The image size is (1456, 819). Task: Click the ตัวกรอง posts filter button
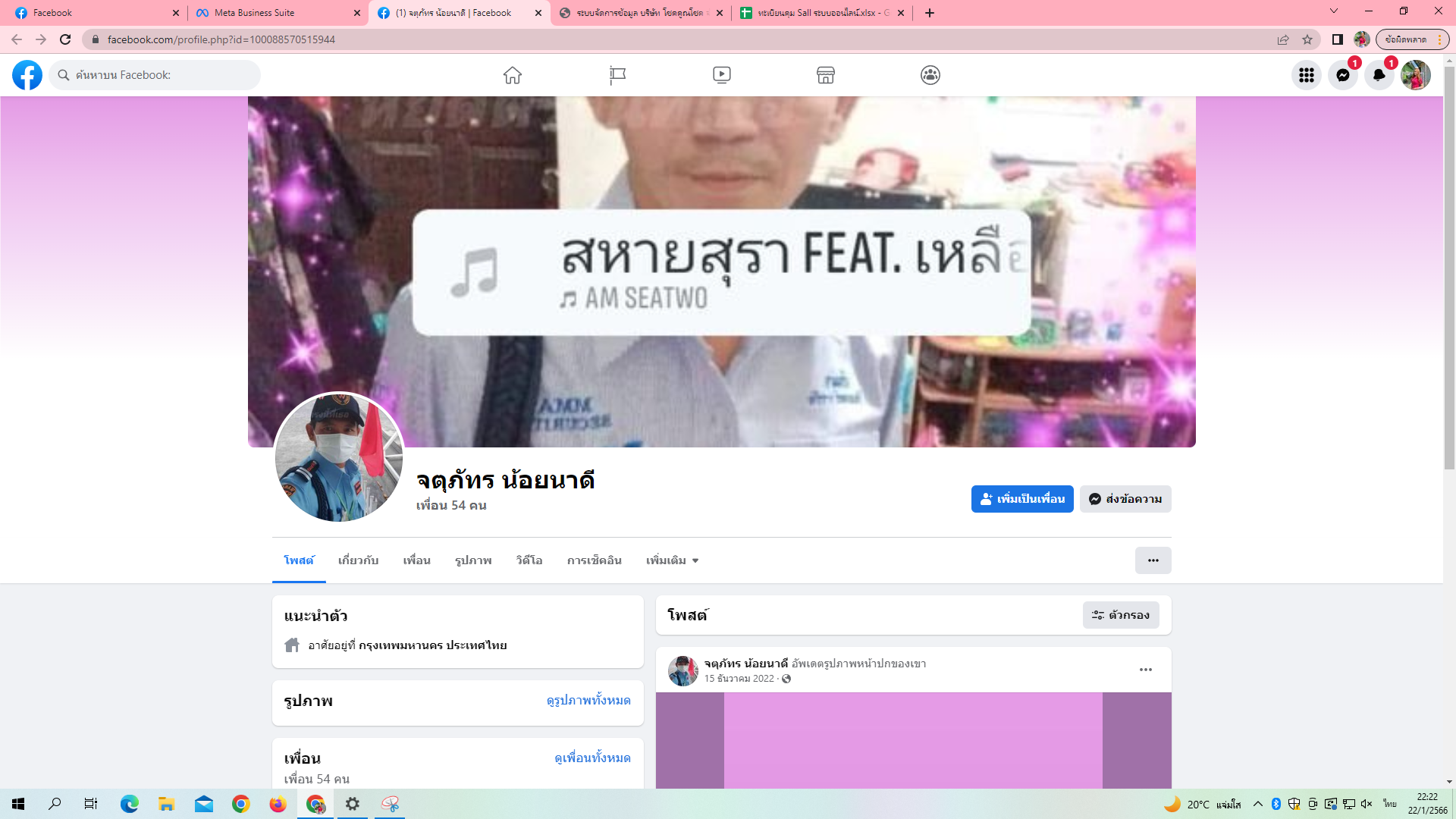tap(1121, 615)
